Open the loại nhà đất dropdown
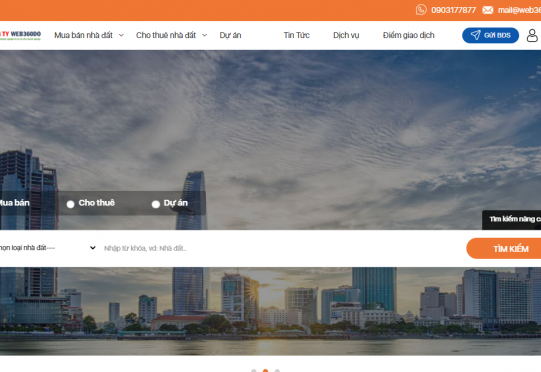541x372 pixels. [48, 248]
